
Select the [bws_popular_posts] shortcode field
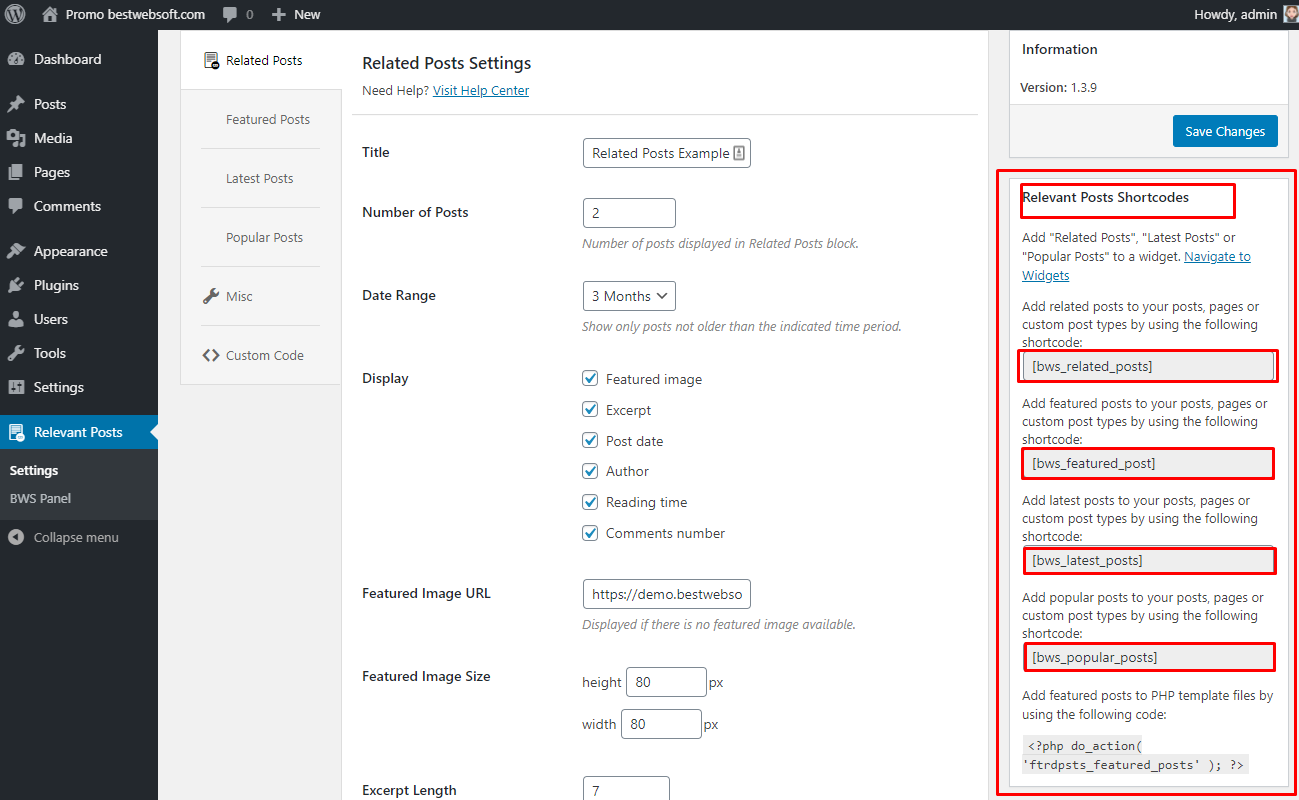[x=1148, y=657]
